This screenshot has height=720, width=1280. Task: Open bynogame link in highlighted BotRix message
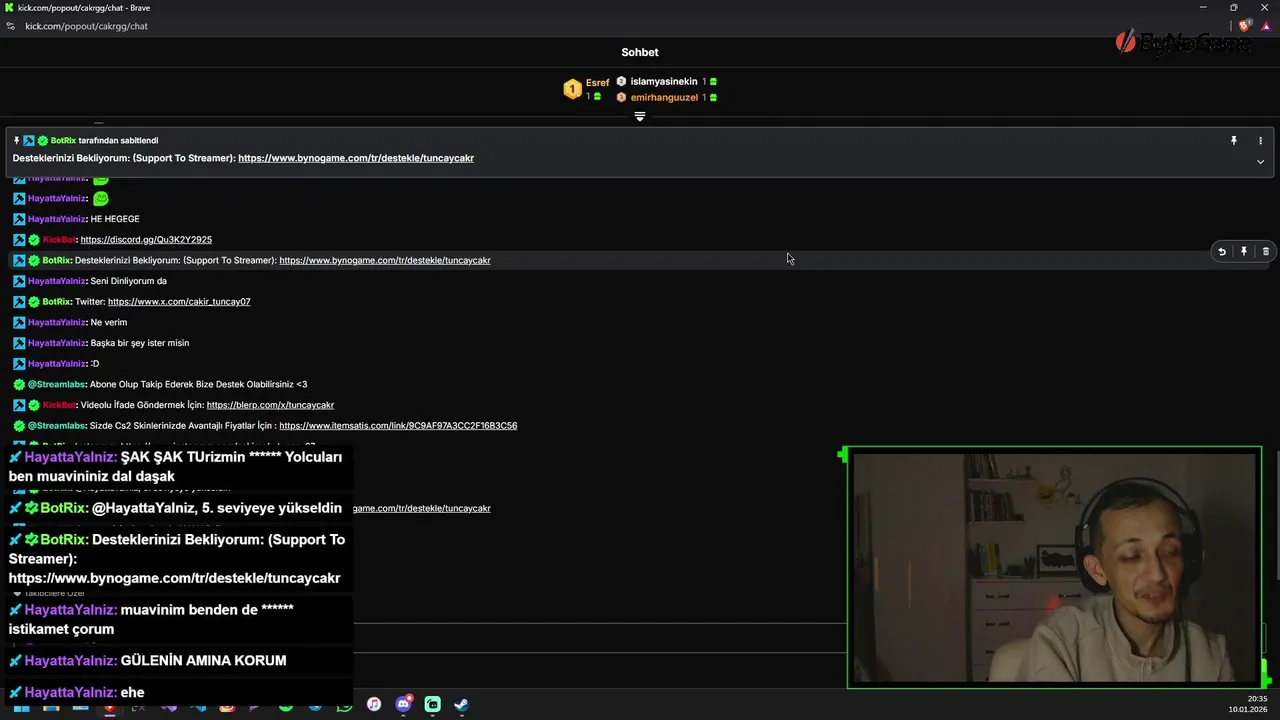[x=385, y=260]
